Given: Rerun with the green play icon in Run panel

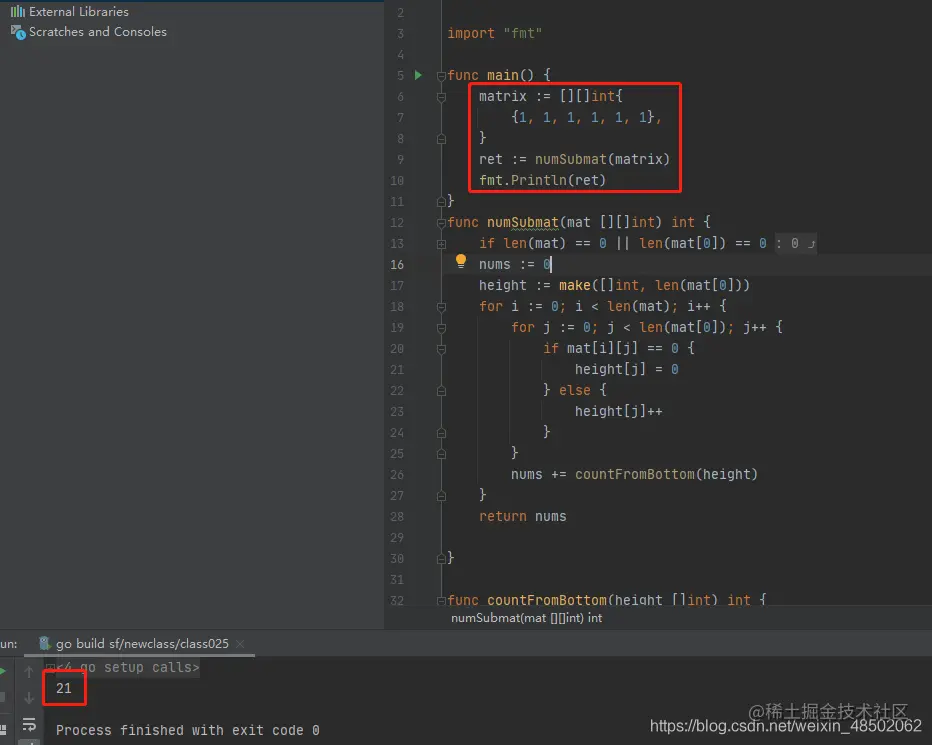Looking at the screenshot, I should click(3, 671).
